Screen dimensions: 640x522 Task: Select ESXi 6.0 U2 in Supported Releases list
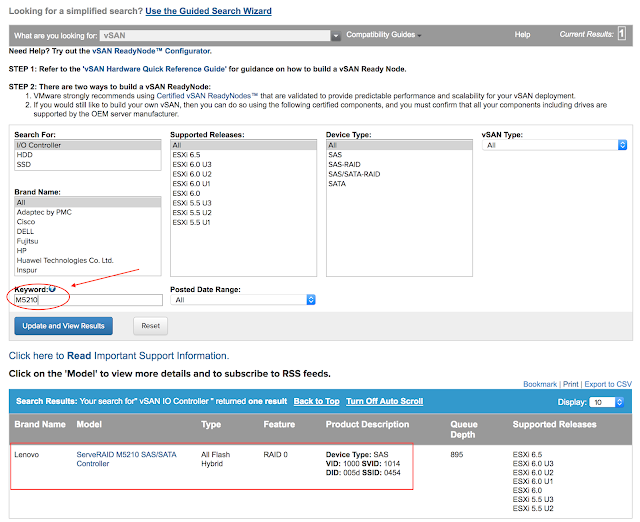pyautogui.click(x=243, y=174)
